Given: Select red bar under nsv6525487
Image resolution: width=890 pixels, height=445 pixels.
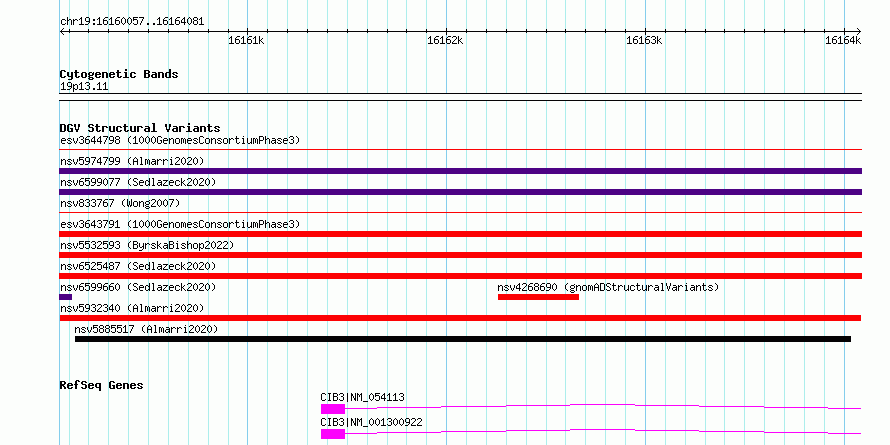Looking at the screenshot, I should coord(460,276).
